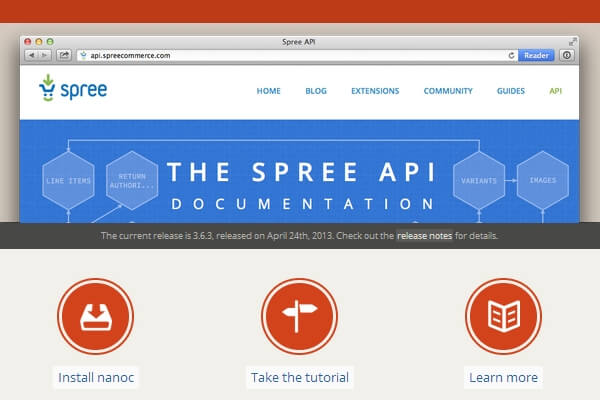Open the HOME menu item

point(269,91)
